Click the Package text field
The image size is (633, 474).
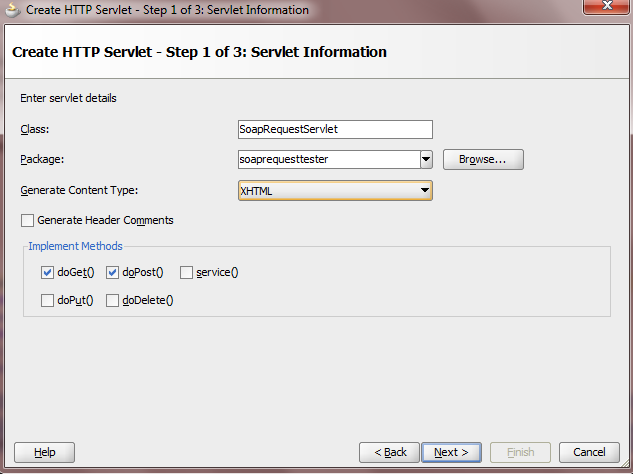(x=327, y=159)
